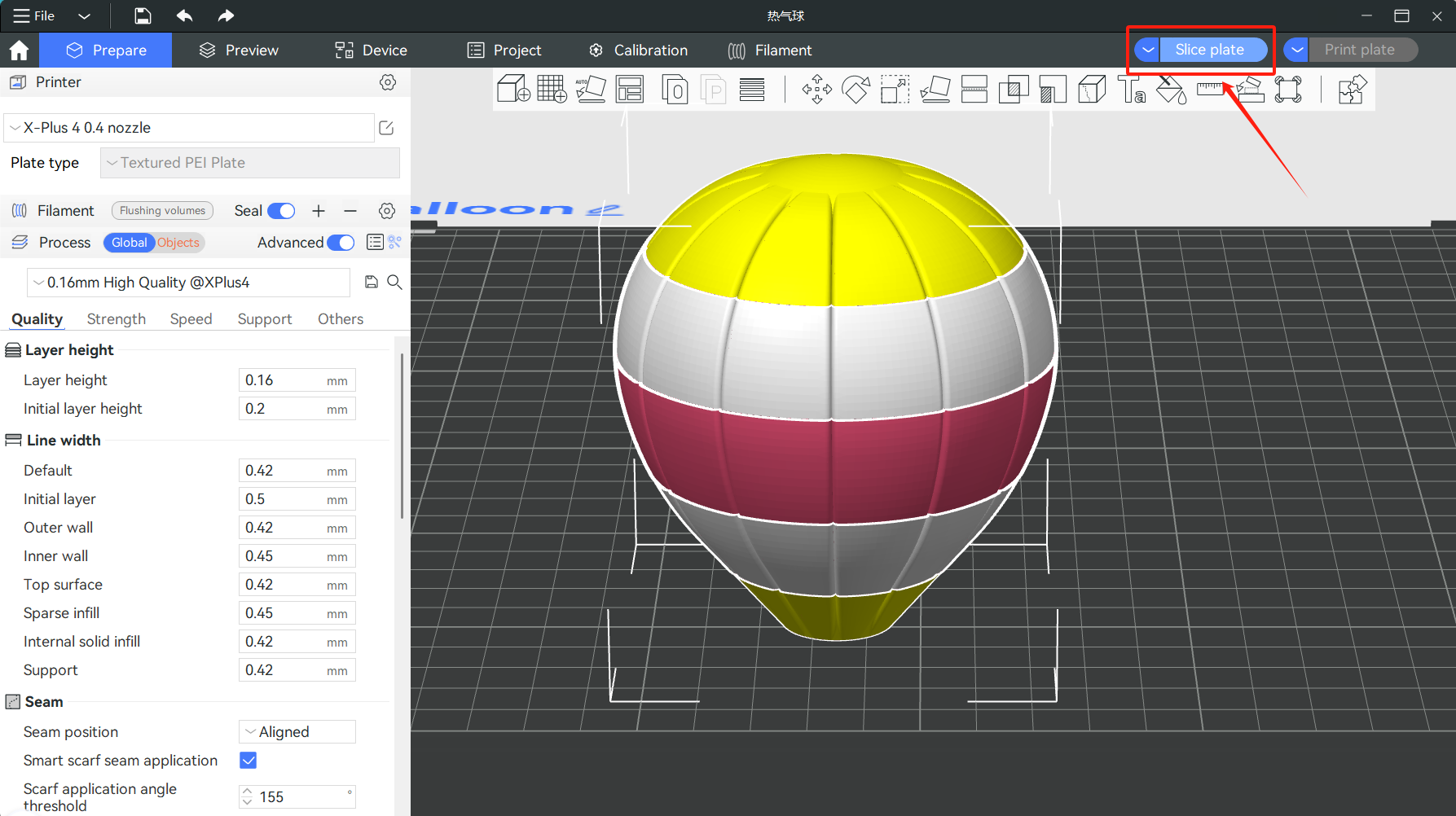This screenshot has width=1456, height=816.
Task: Switch to the Device tab
Action: [x=371, y=50]
